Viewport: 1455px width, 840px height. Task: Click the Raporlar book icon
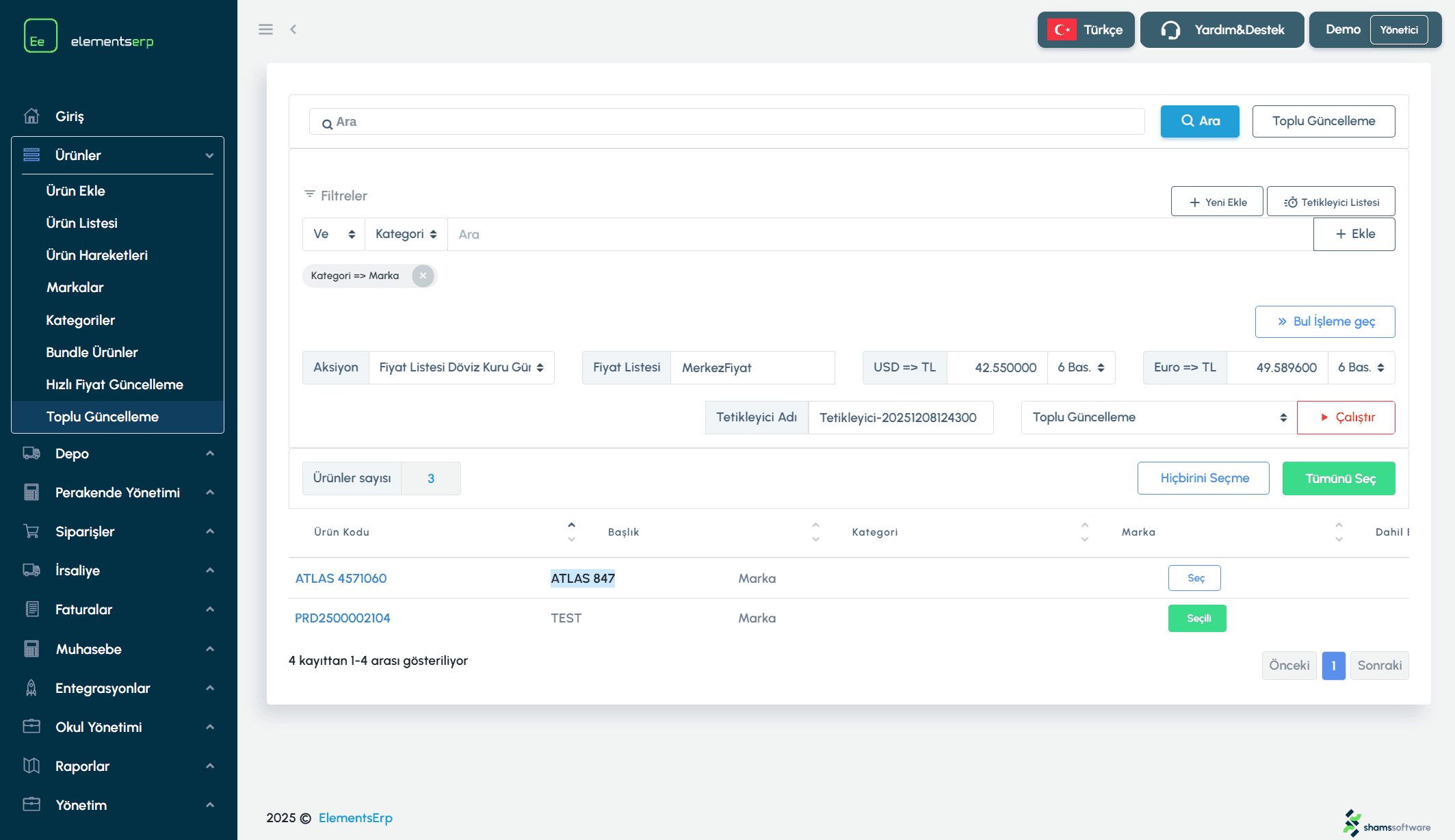coord(31,766)
